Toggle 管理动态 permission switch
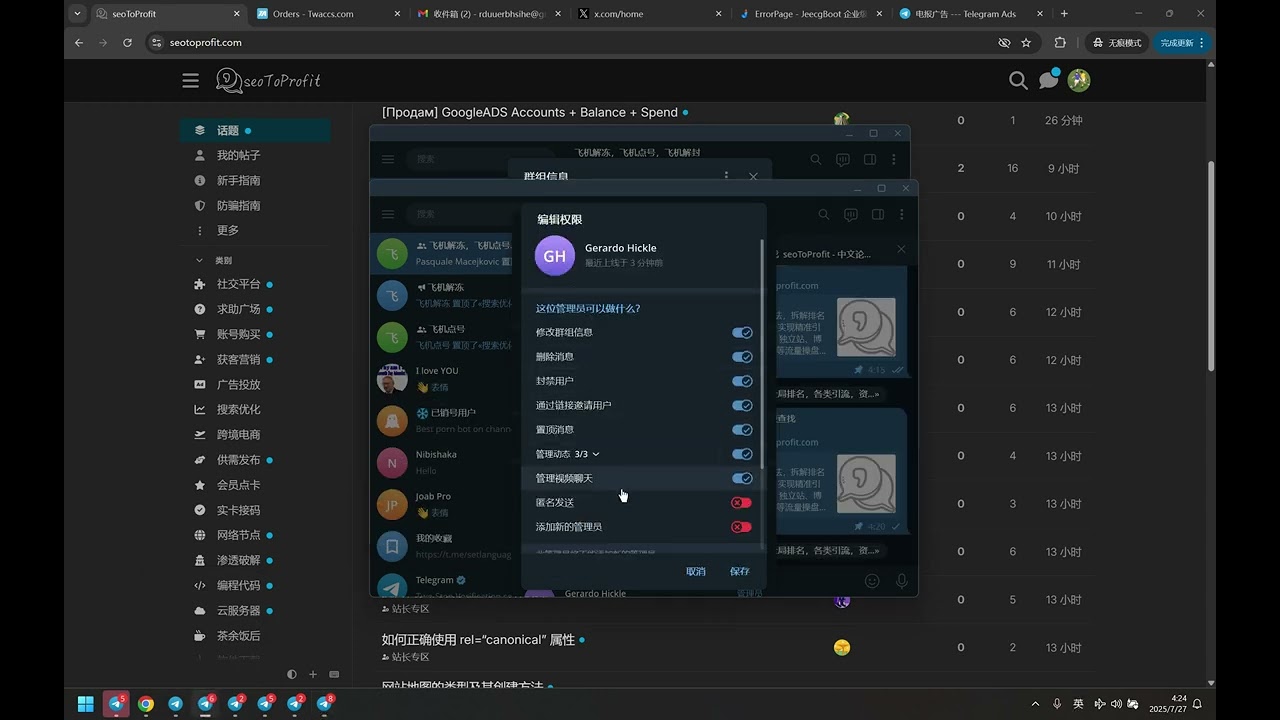1280x720 pixels. (x=742, y=454)
